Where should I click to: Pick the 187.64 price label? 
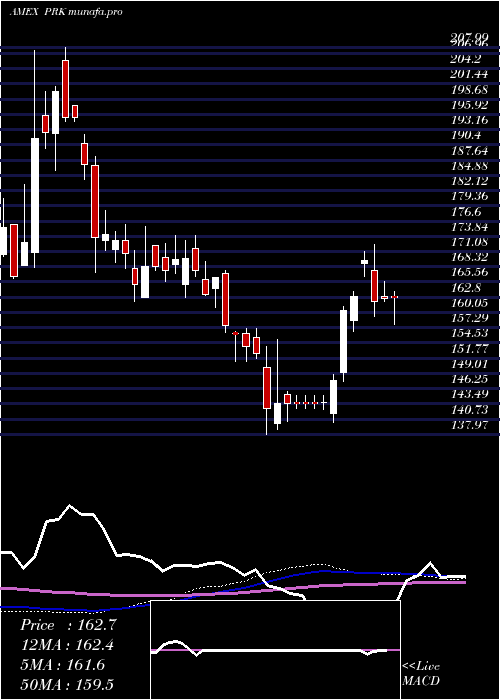click(x=468, y=150)
